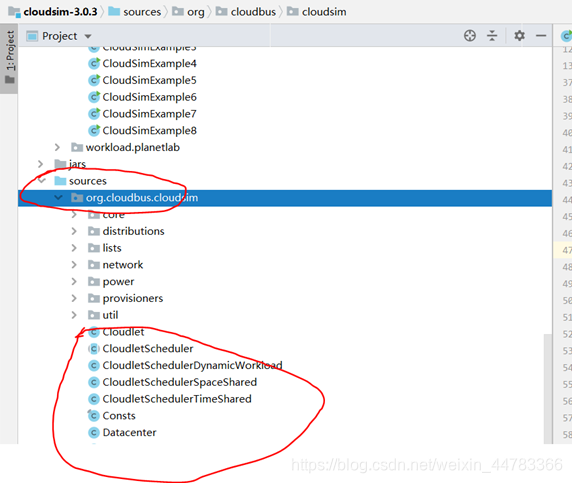Select Datacenter class
The width and height of the screenshot is (572, 483).
130,433
